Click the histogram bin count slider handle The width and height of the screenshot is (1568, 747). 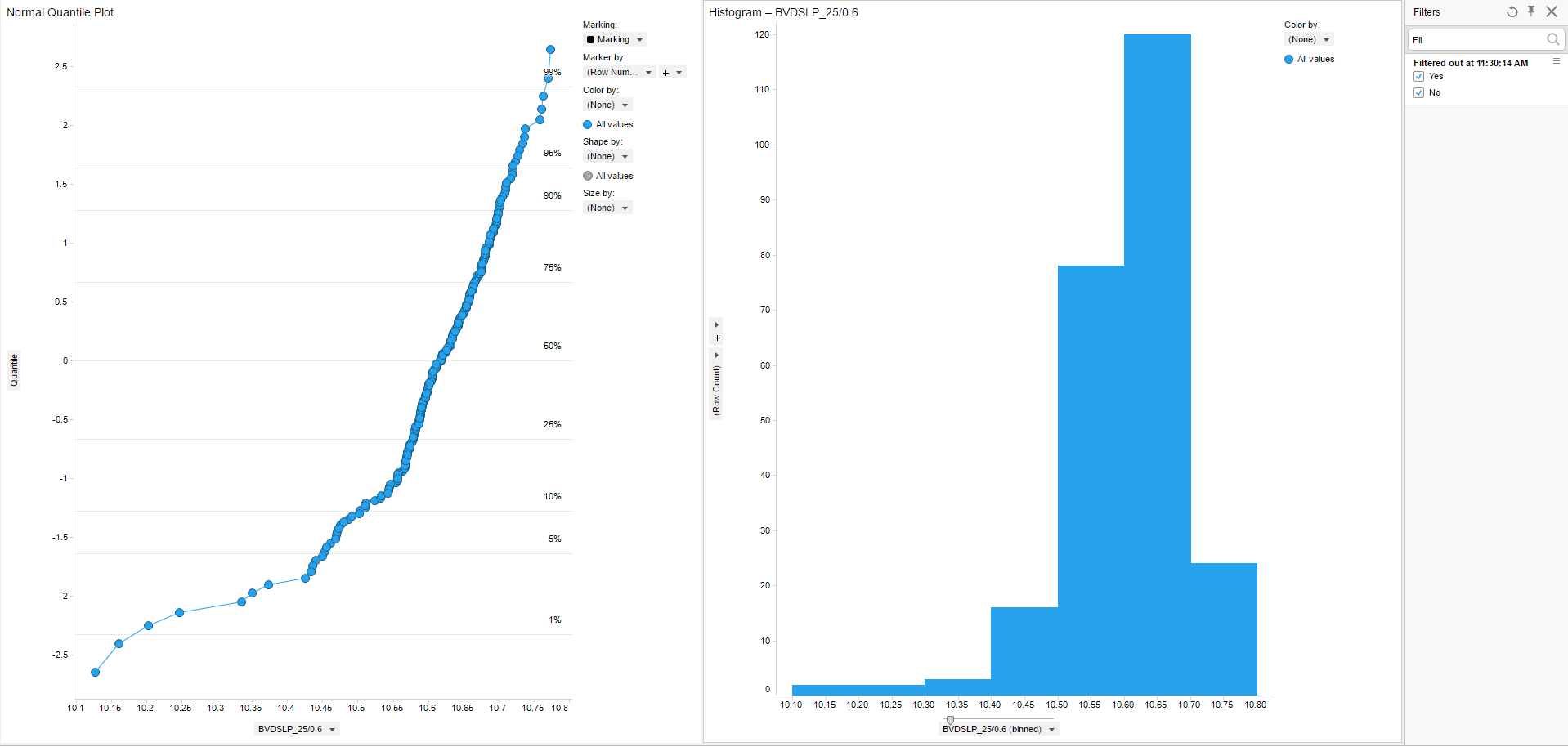click(x=950, y=720)
